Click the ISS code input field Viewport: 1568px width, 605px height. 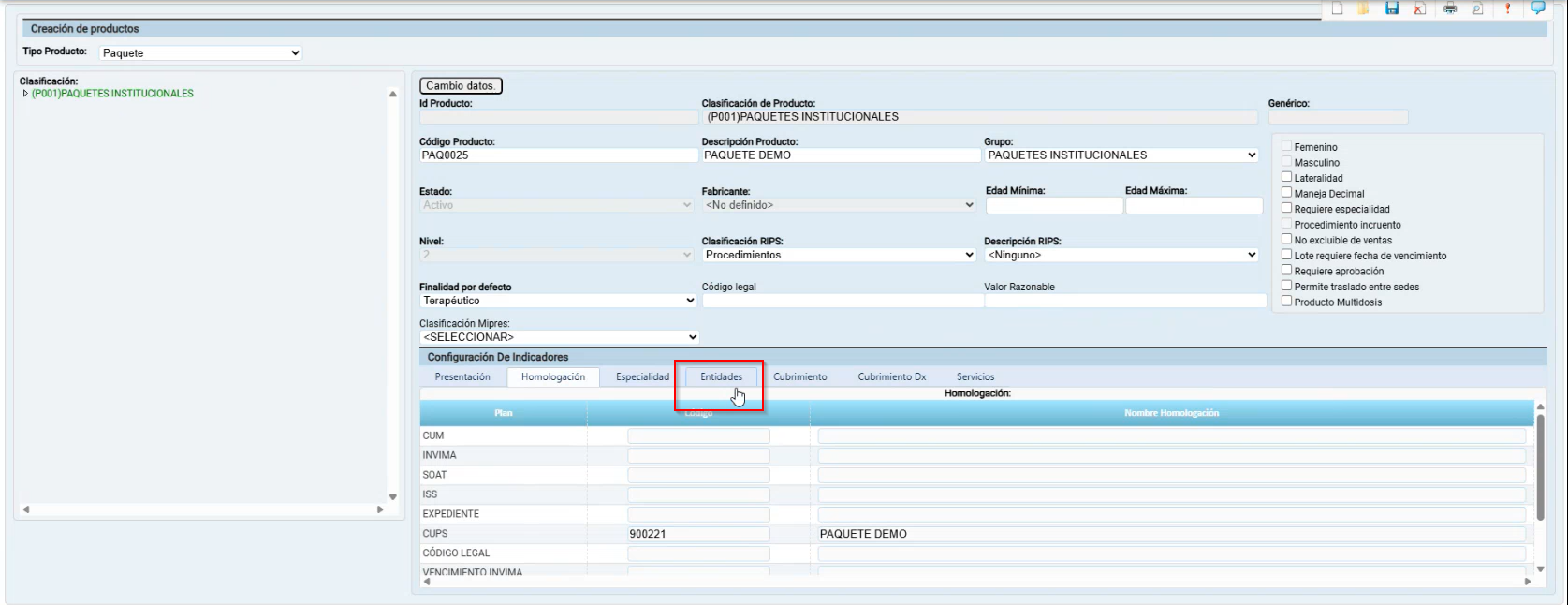tap(698, 494)
